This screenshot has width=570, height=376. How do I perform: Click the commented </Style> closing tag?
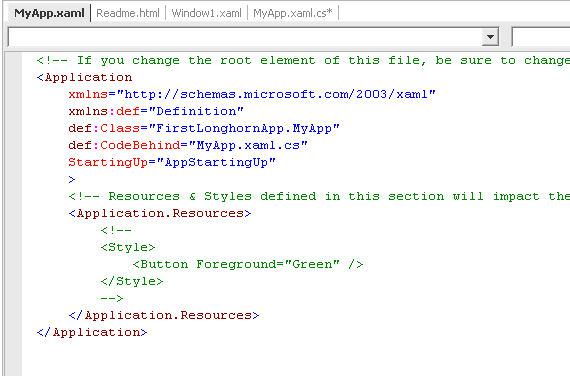coord(132,281)
